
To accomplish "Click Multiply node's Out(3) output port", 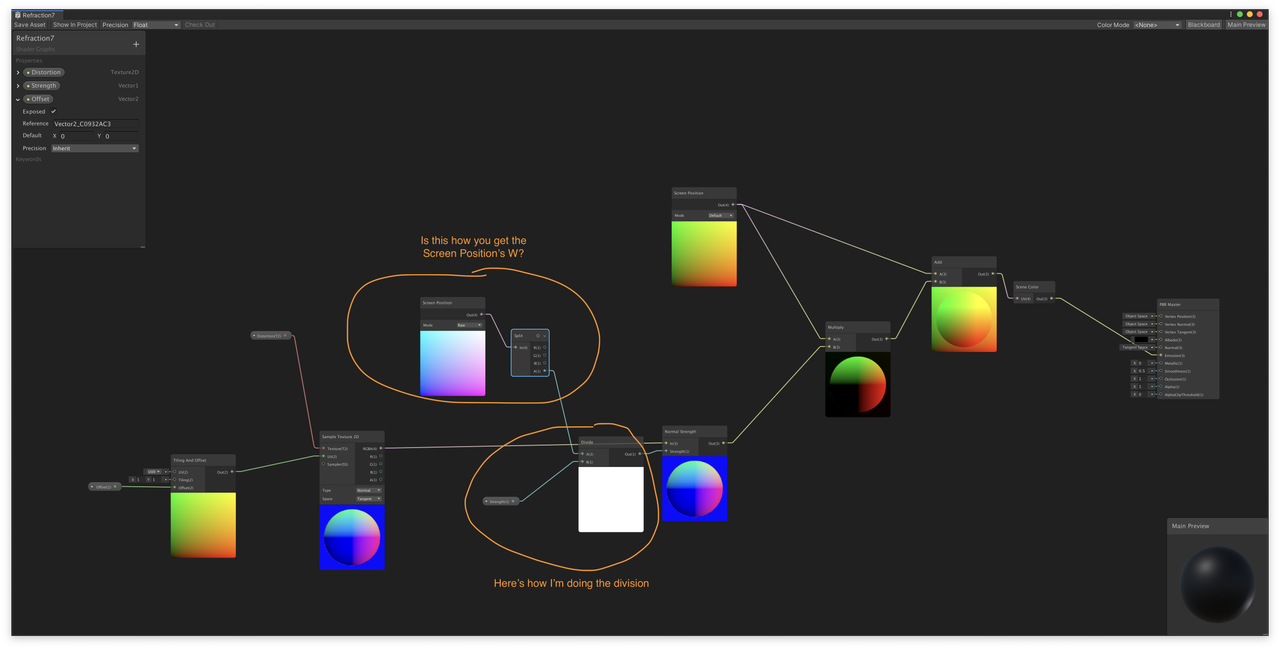I will (886, 339).
